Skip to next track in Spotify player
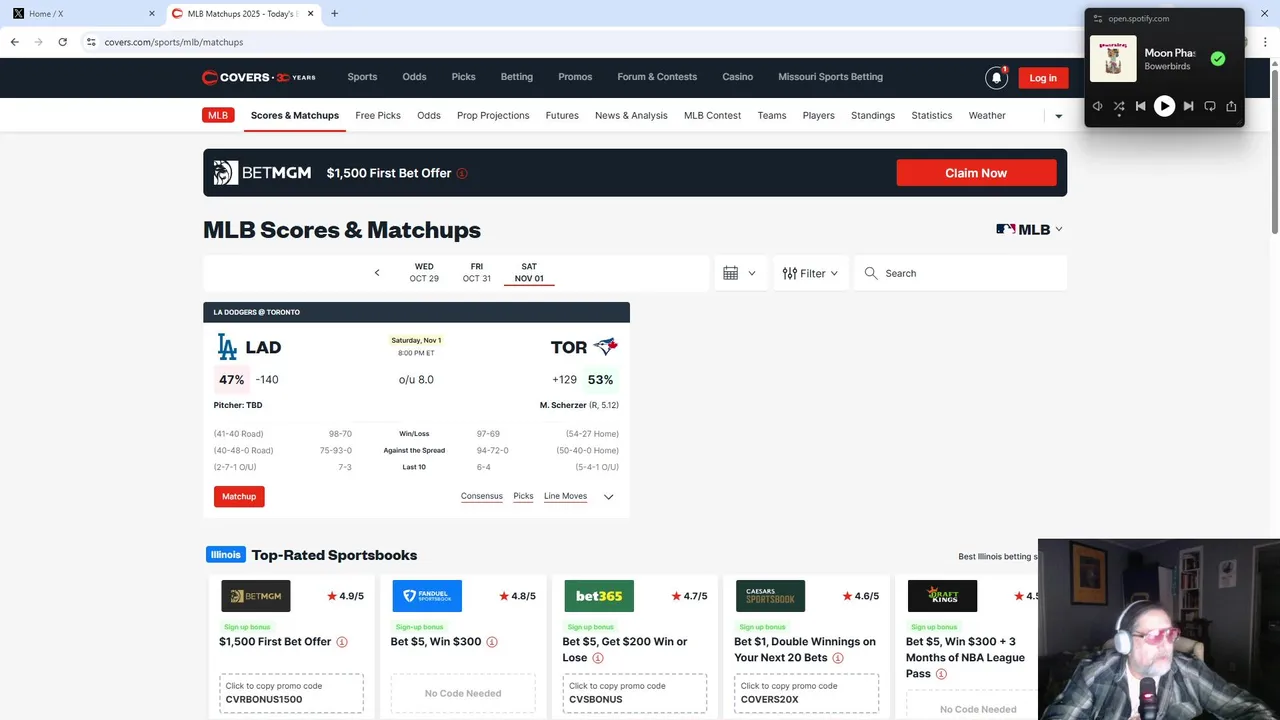The width and height of the screenshot is (1280, 720). (x=1188, y=106)
